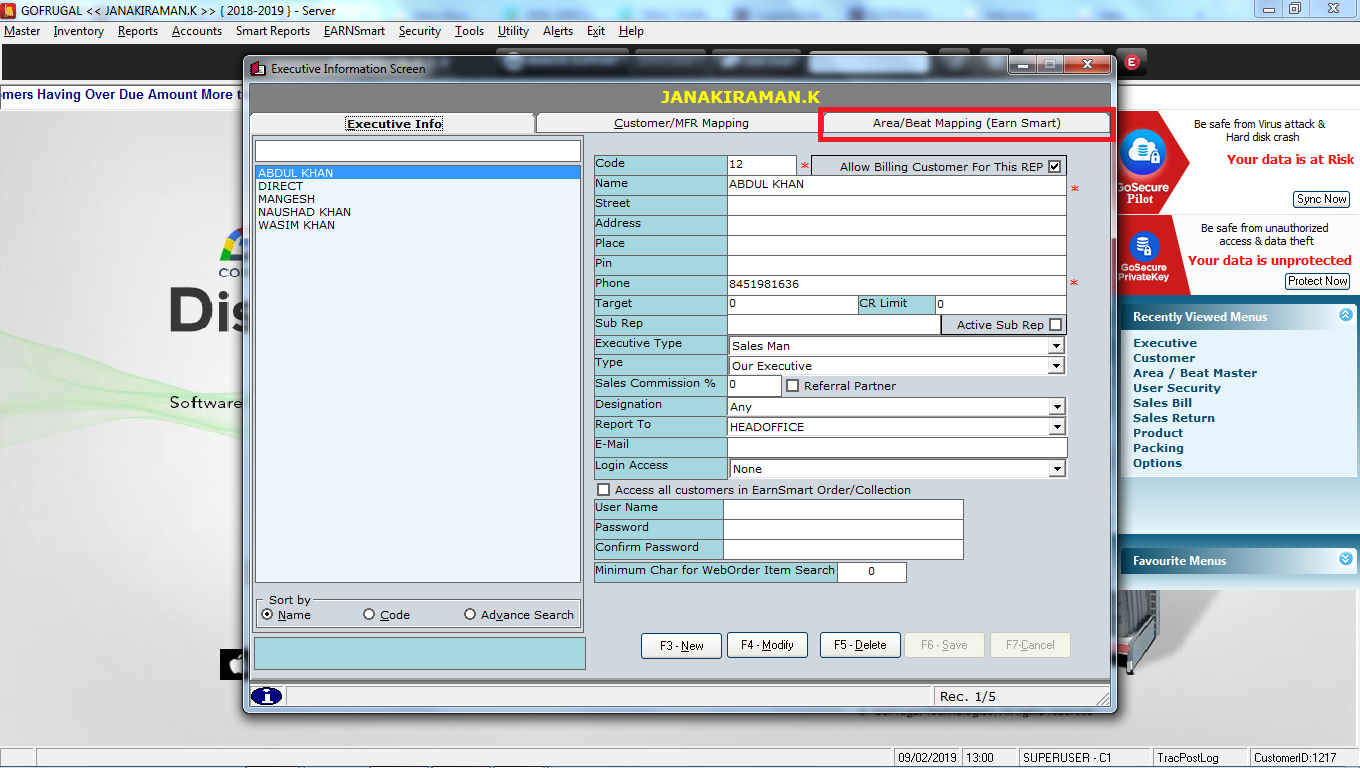Open the Tools menu

tap(470, 31)
